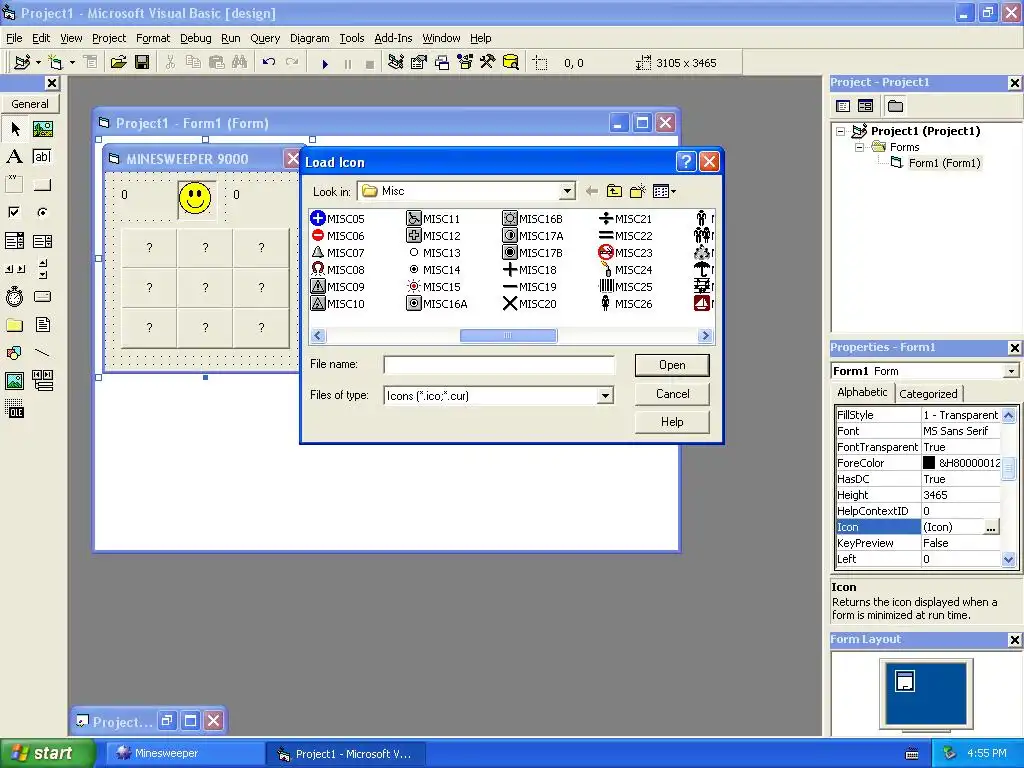The height and width of the screenshot is (768, 1024).
Task: Switch to the Categorized tab
Action: [x=928, y=394]
